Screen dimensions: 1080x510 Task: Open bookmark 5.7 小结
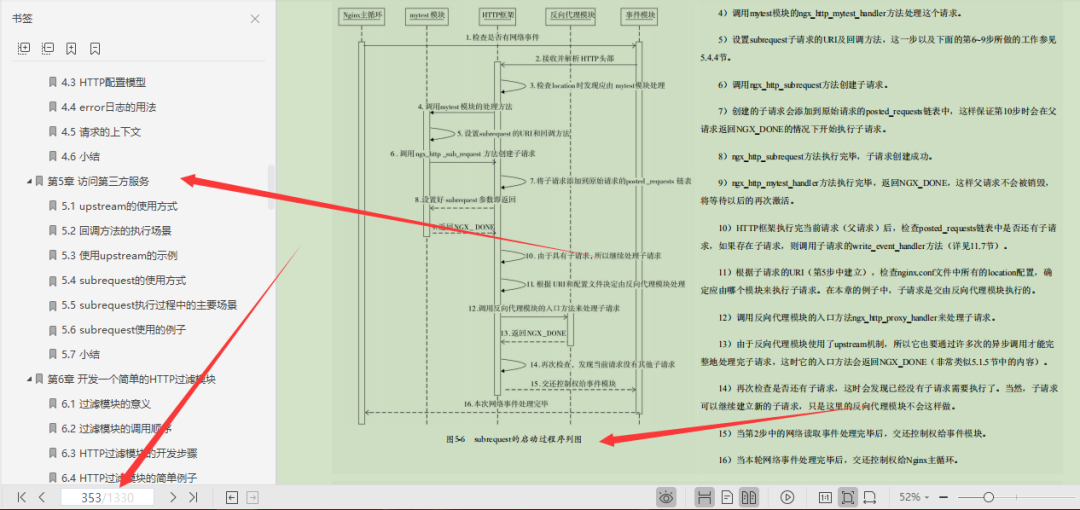tap(81, 354)
